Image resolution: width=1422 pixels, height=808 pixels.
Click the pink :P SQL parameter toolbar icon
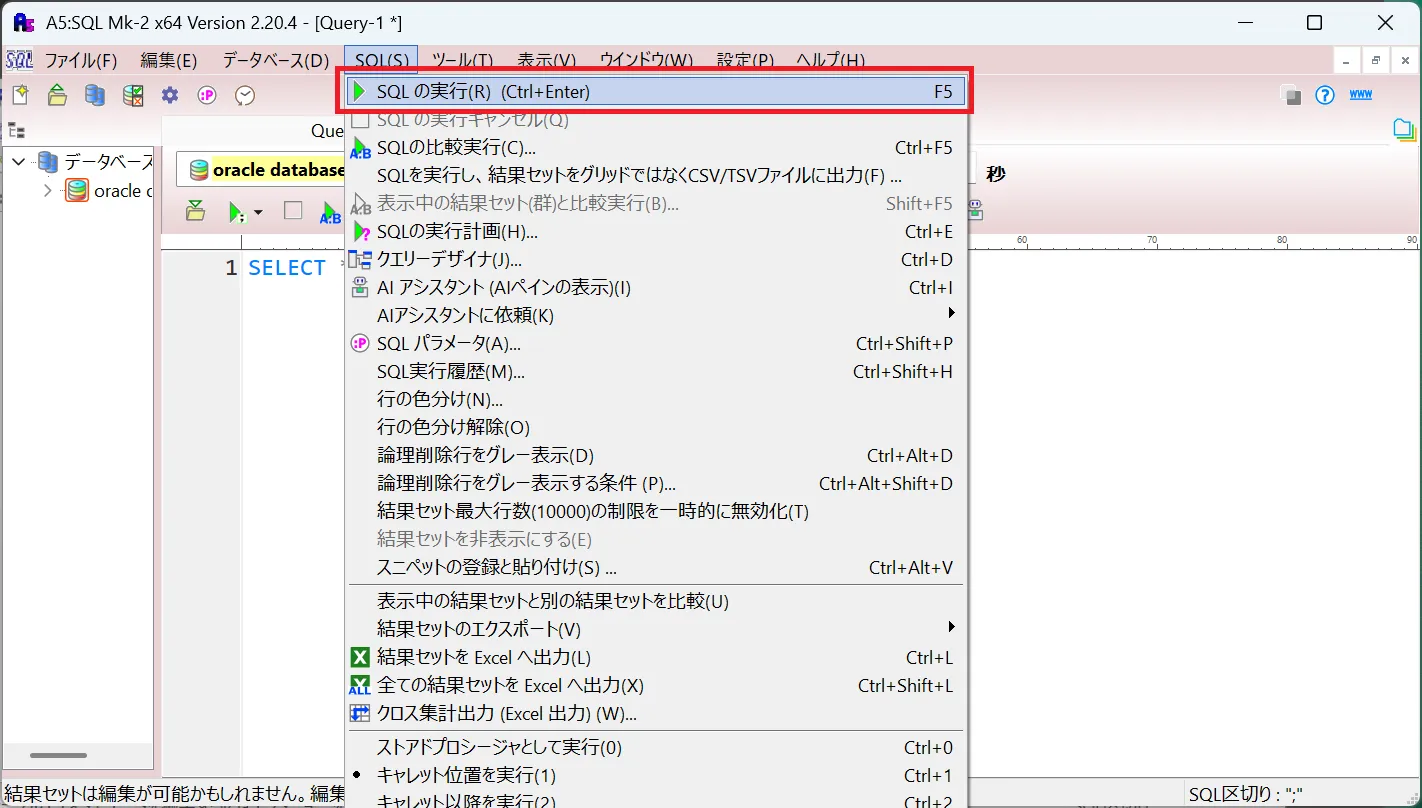click(x=207, y=95)
